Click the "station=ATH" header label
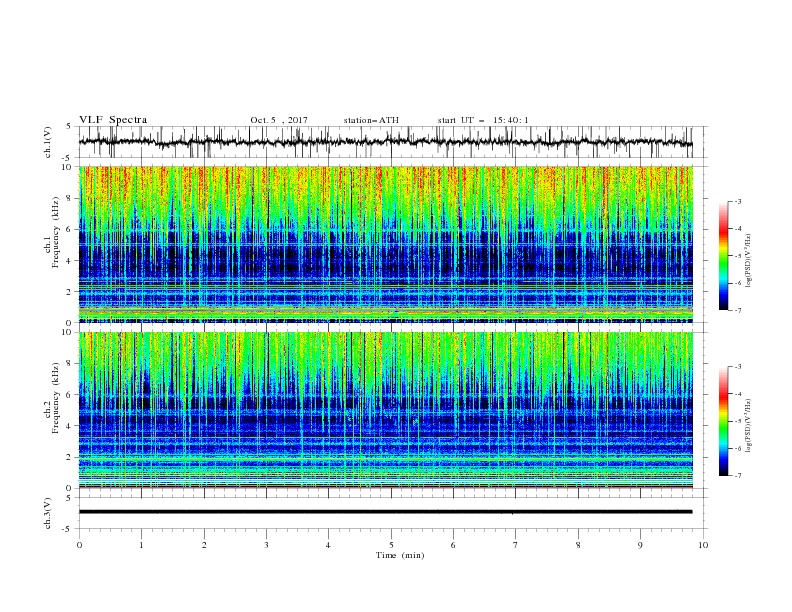Viewport: 792px width, 612px height. pyautogui.click(x=371, y=120)
